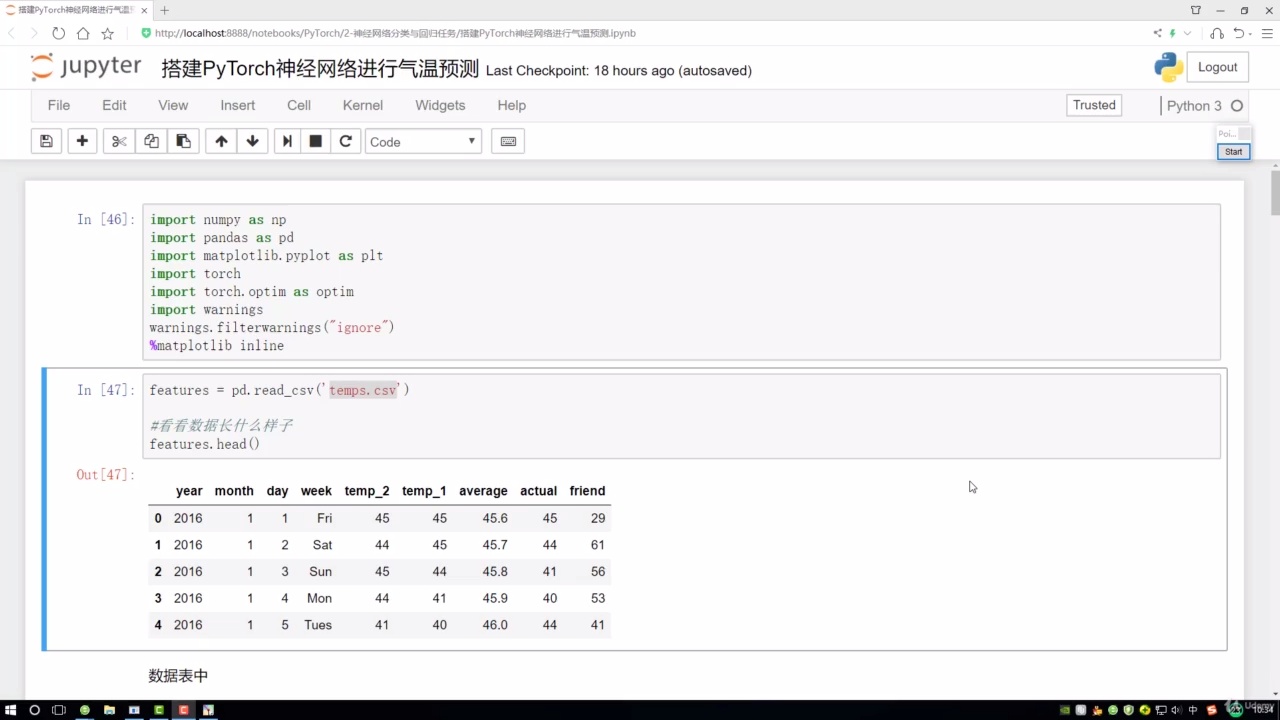The width and height of the screenshot is (1280, 720).
Task: Insert a new cell with the plus icon
Action: [82, 141]
